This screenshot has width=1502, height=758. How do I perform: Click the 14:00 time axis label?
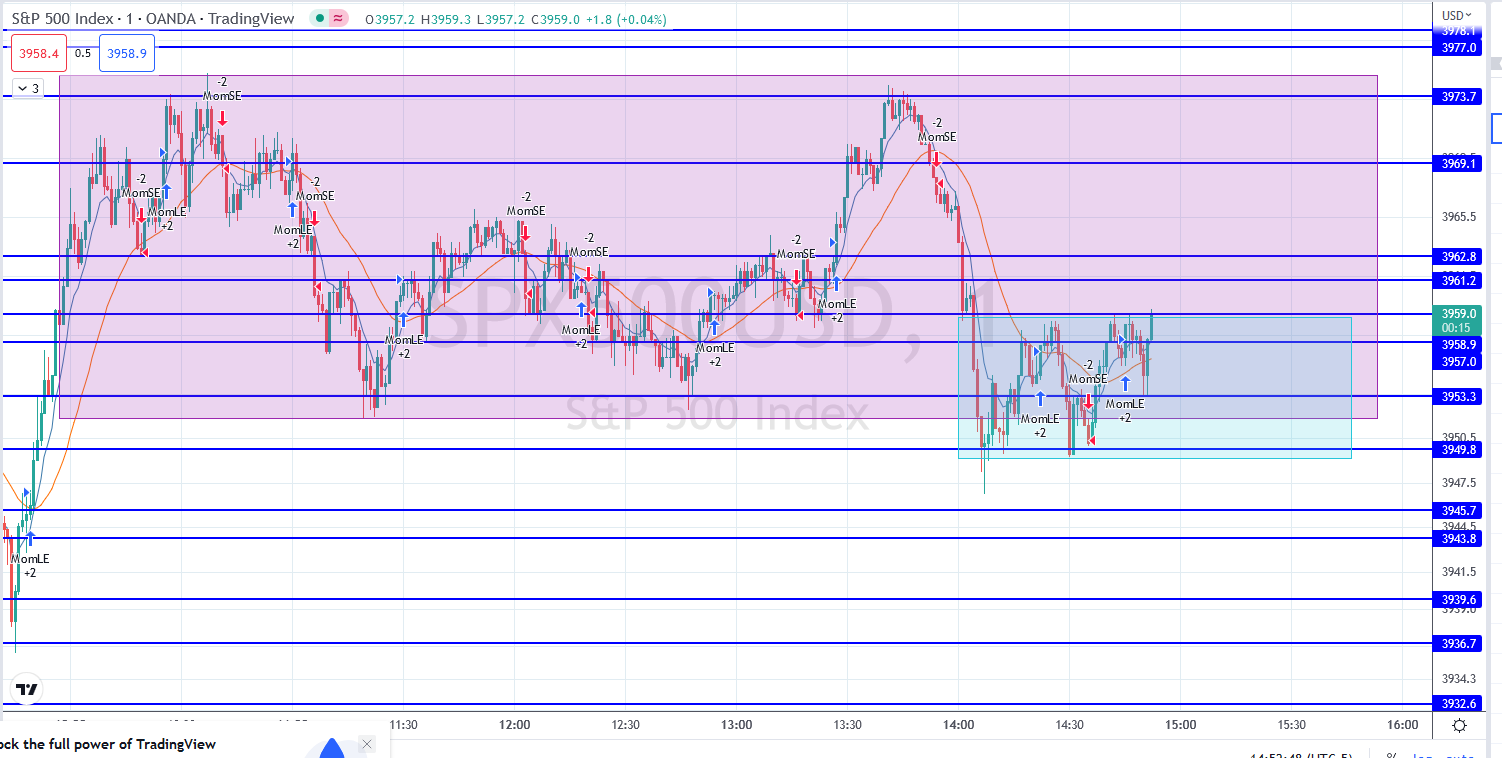(958, 725)
